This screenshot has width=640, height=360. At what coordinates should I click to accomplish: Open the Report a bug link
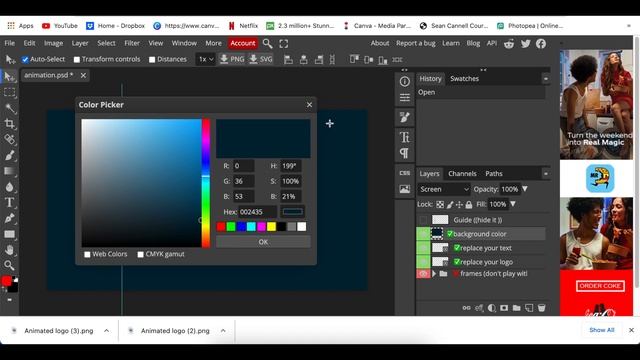click(416, 43)
